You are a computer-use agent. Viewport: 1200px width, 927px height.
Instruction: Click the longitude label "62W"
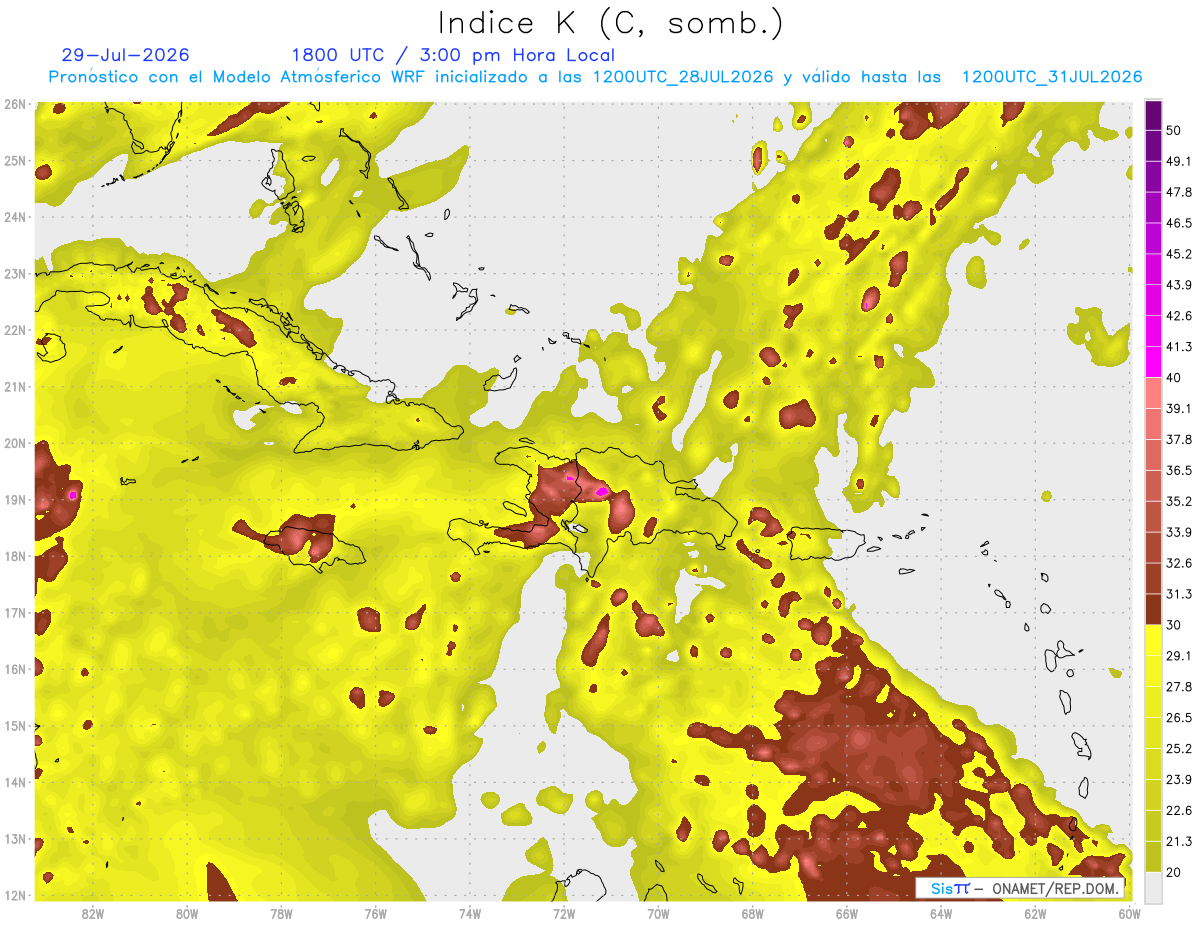[1036, 914]
